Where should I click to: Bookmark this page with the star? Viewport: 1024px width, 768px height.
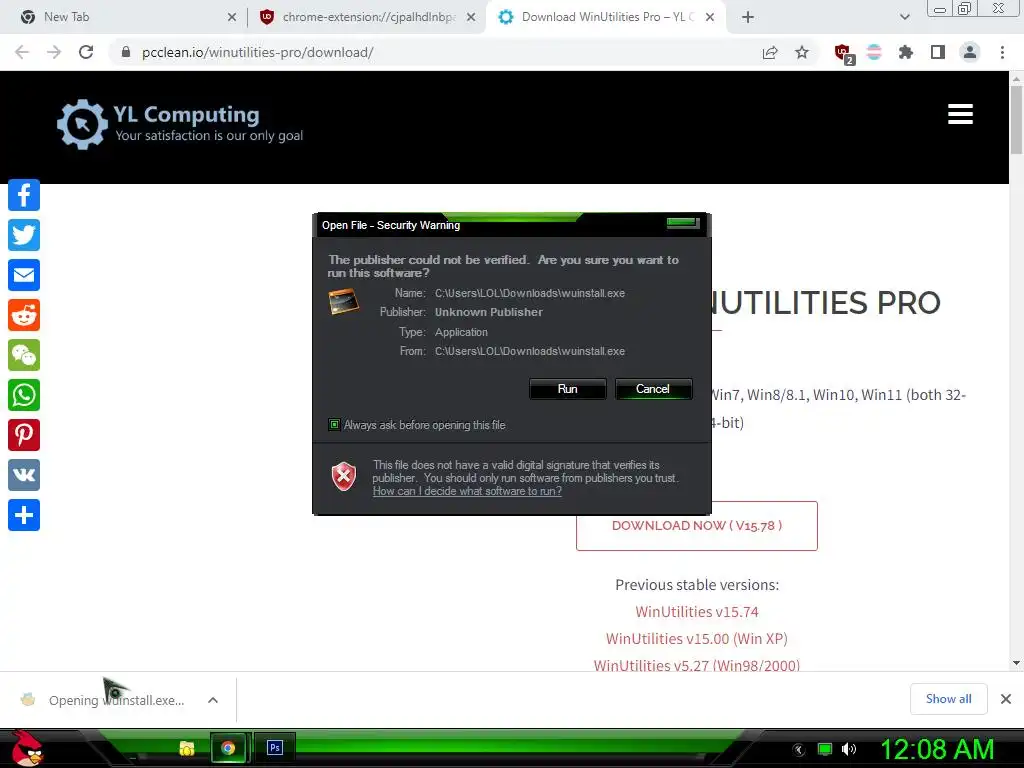(802, 52)
